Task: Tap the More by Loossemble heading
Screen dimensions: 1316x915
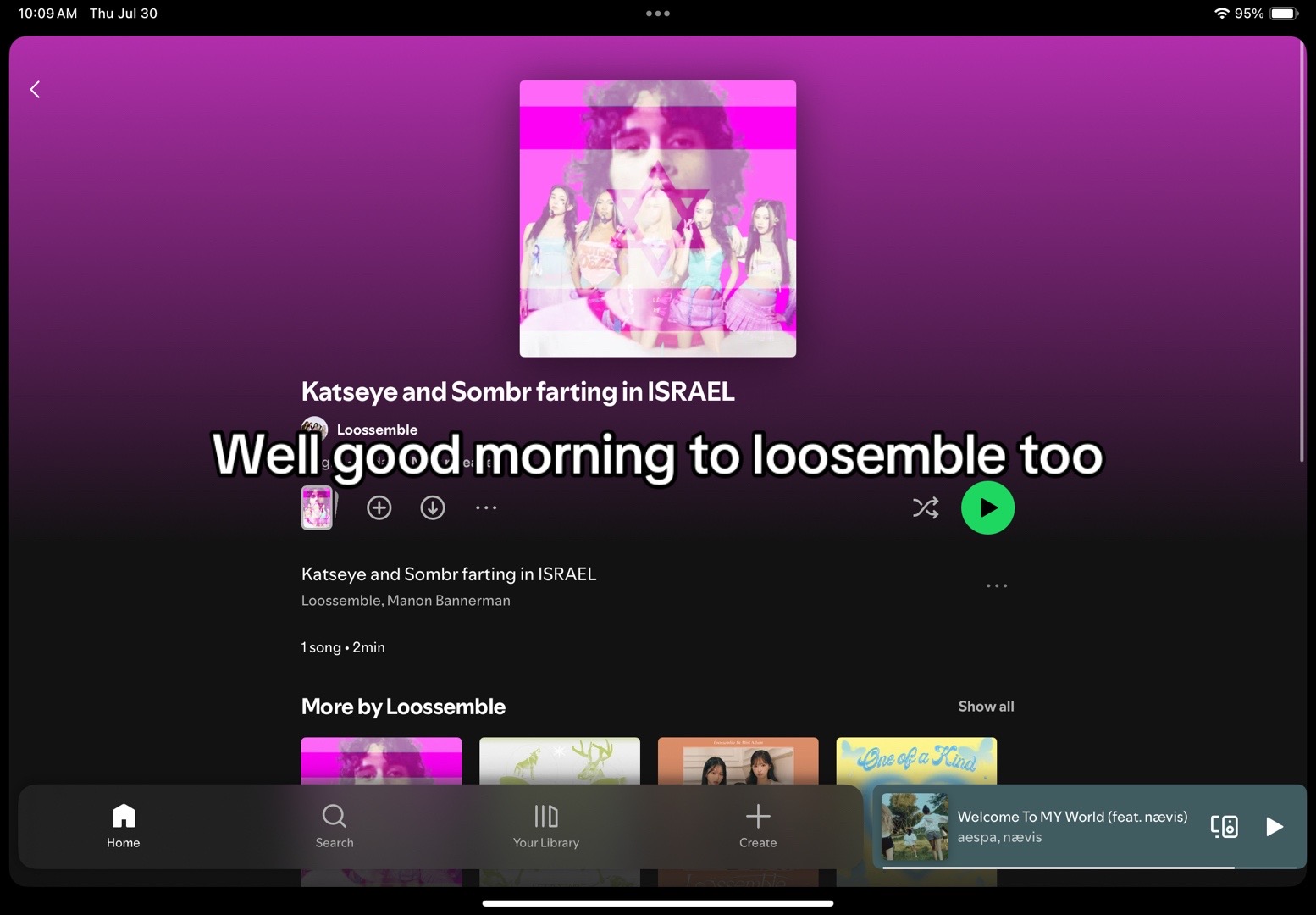Action: point(403,707)
